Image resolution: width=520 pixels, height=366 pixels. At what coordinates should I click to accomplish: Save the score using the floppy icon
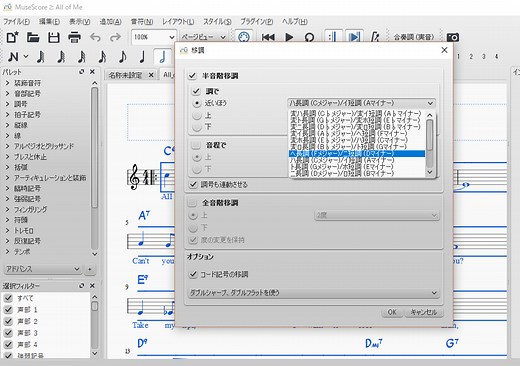[x=54, y=37]
